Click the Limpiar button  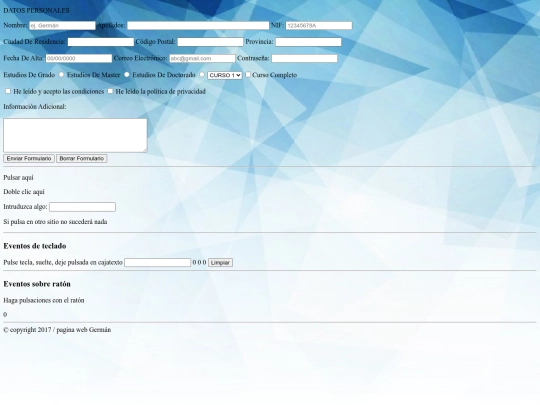(220, 262)
